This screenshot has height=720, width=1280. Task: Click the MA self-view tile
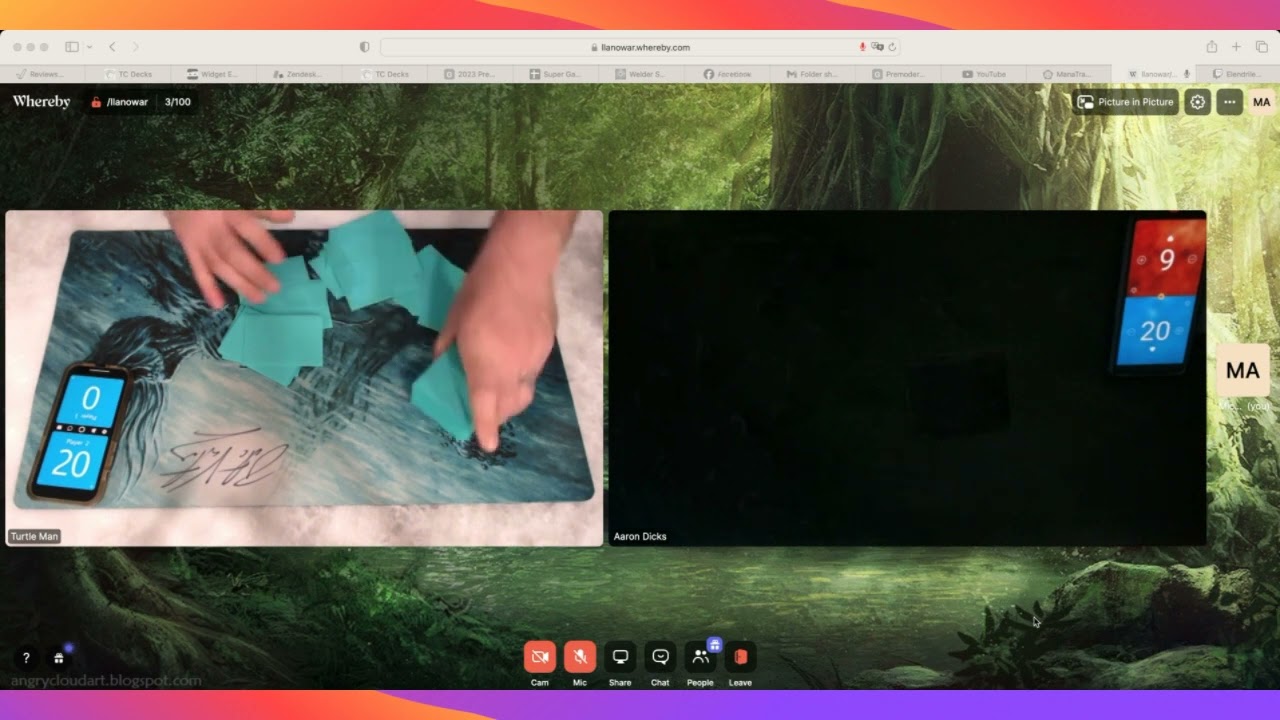point(1243,371)
